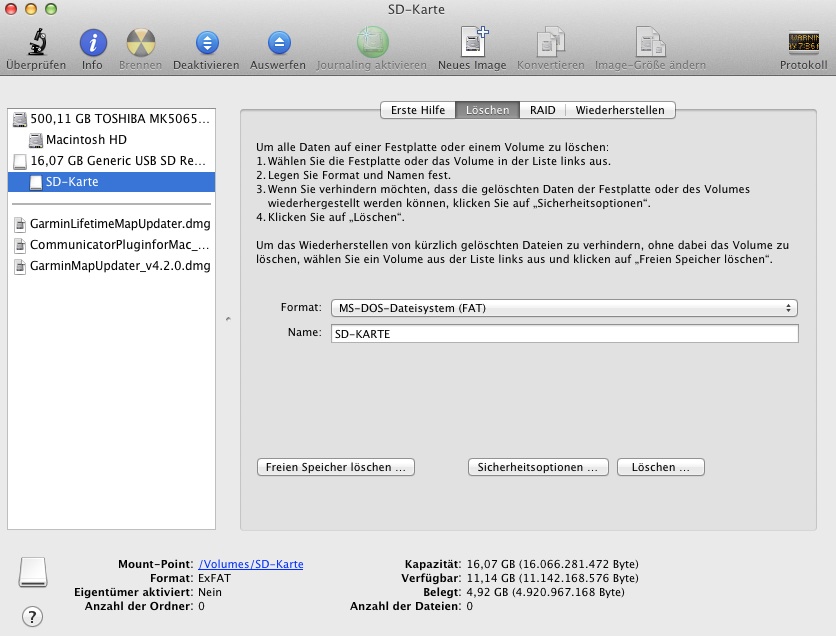Select the Macintosh HD volume
This screenshot has height=636, width=836.
click(111, 140)
